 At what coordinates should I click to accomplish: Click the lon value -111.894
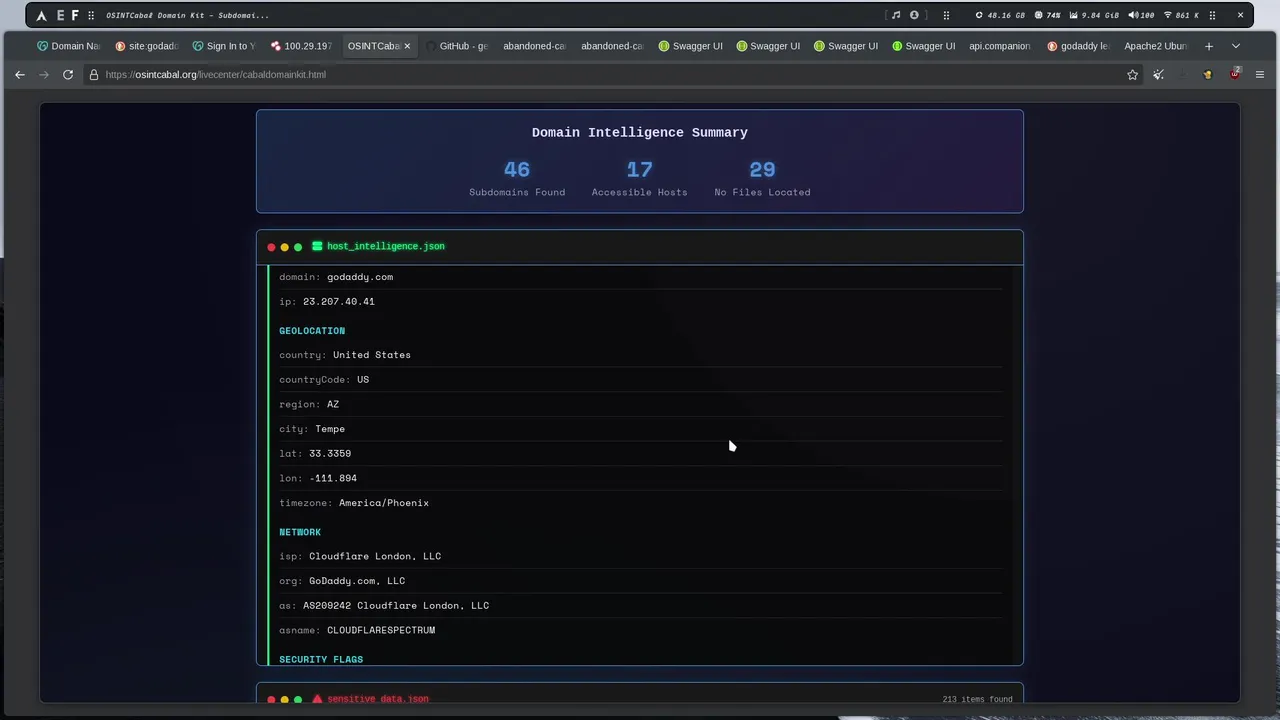[x=333, y=478]
